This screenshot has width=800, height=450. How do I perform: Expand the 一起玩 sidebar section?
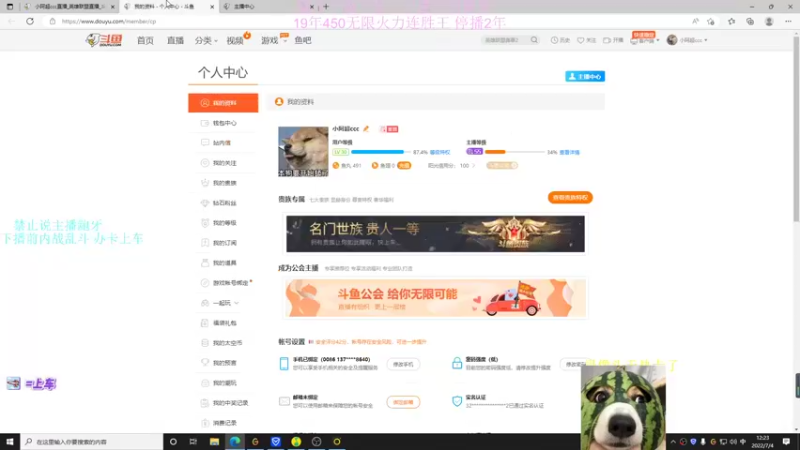pyautogui.click(x=223, y=303)
